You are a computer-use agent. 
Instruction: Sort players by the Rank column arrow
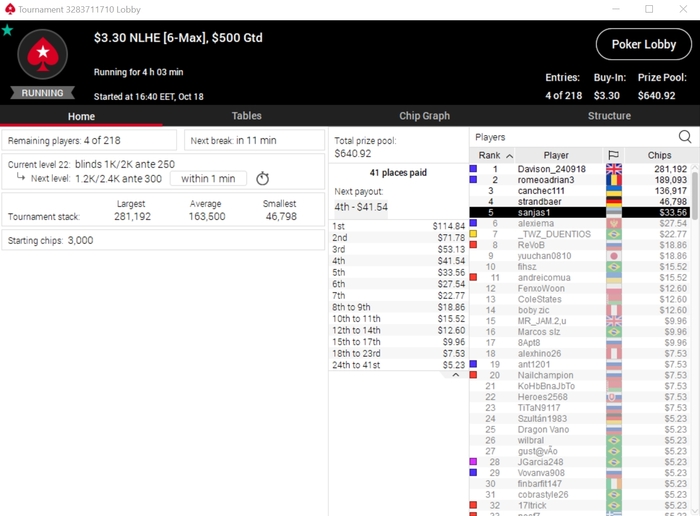(509, 155)
